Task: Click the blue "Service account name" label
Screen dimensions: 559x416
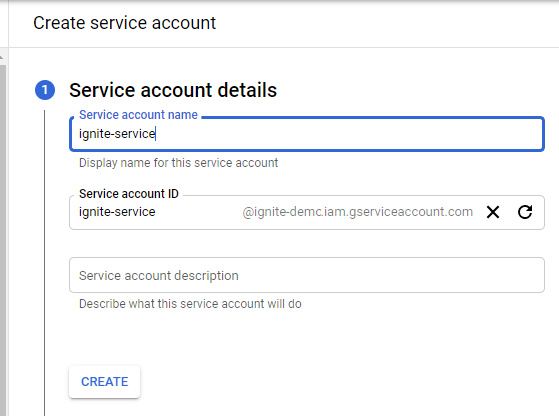Action: [x=138, y=115]
